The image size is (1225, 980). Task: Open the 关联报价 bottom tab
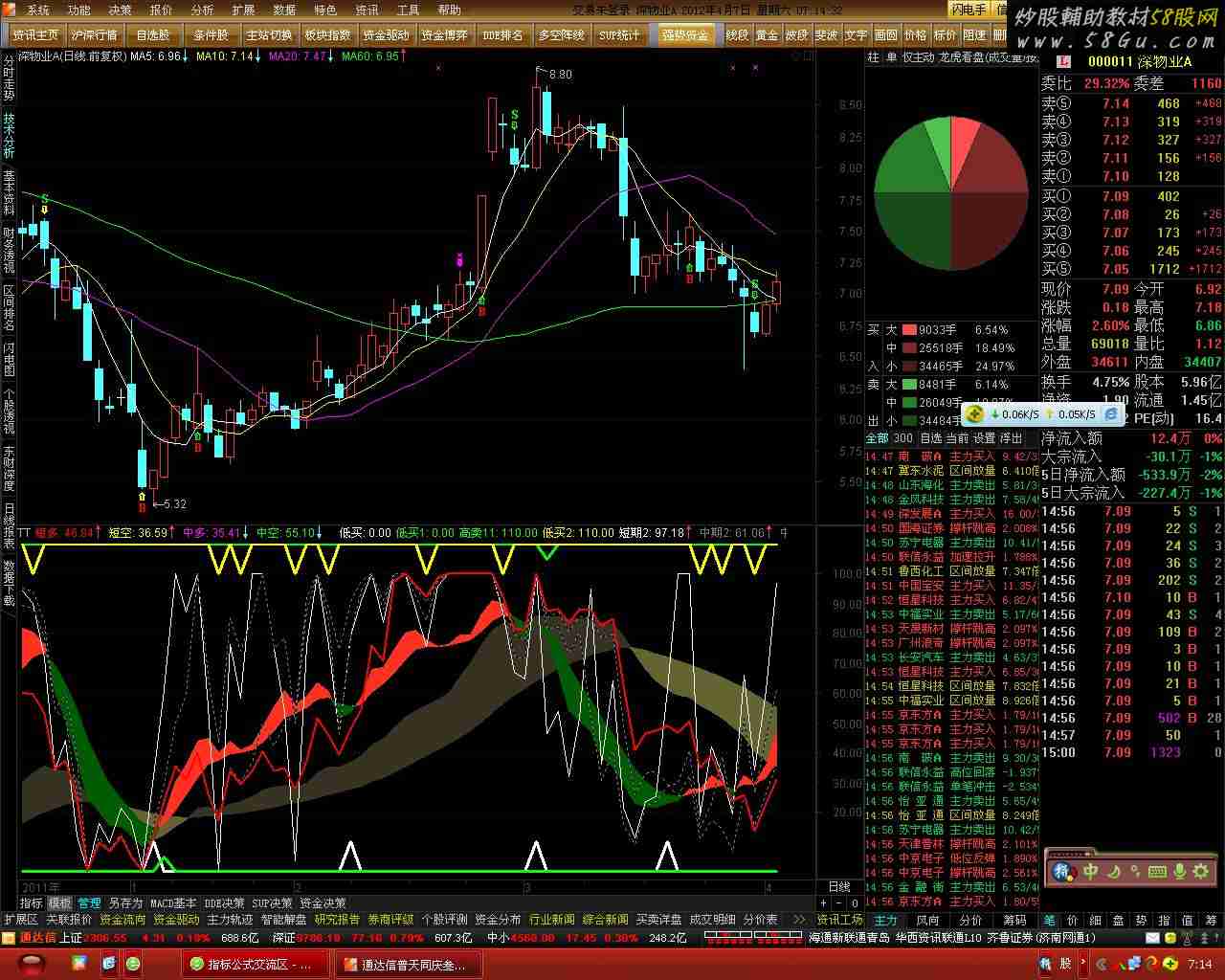pos(69,920)
